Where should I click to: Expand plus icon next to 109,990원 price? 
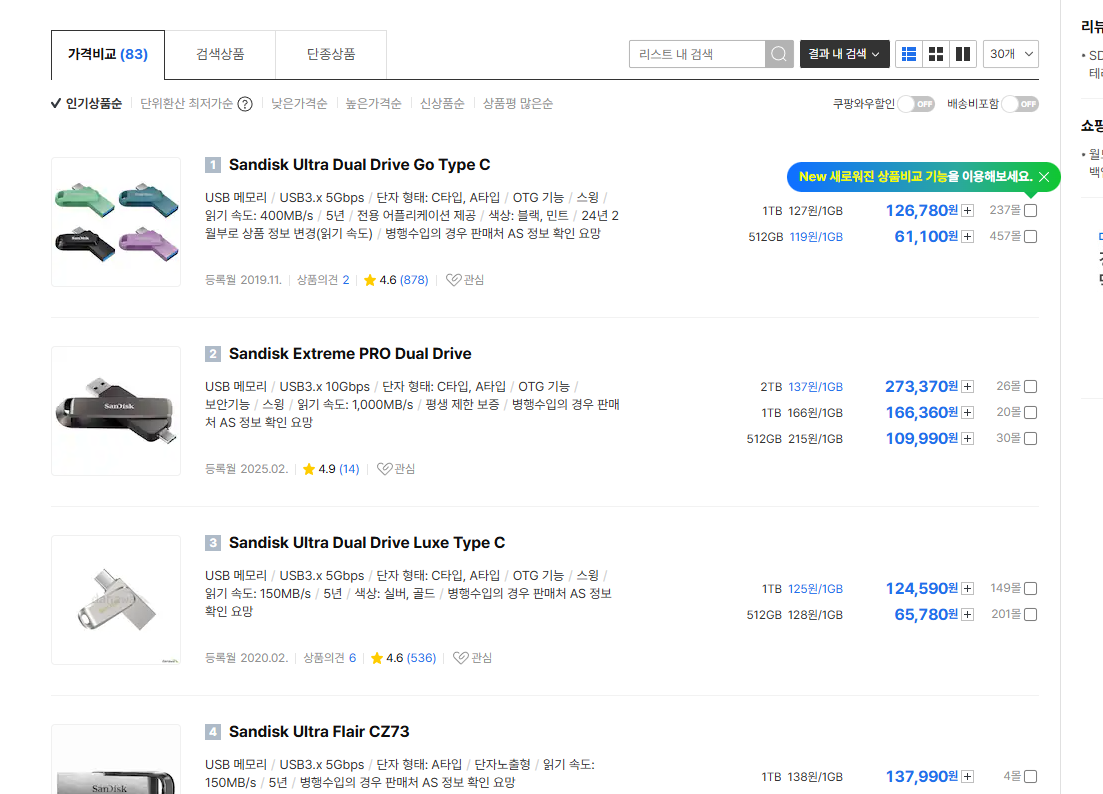pyautogui.click(x=968, y=439)
